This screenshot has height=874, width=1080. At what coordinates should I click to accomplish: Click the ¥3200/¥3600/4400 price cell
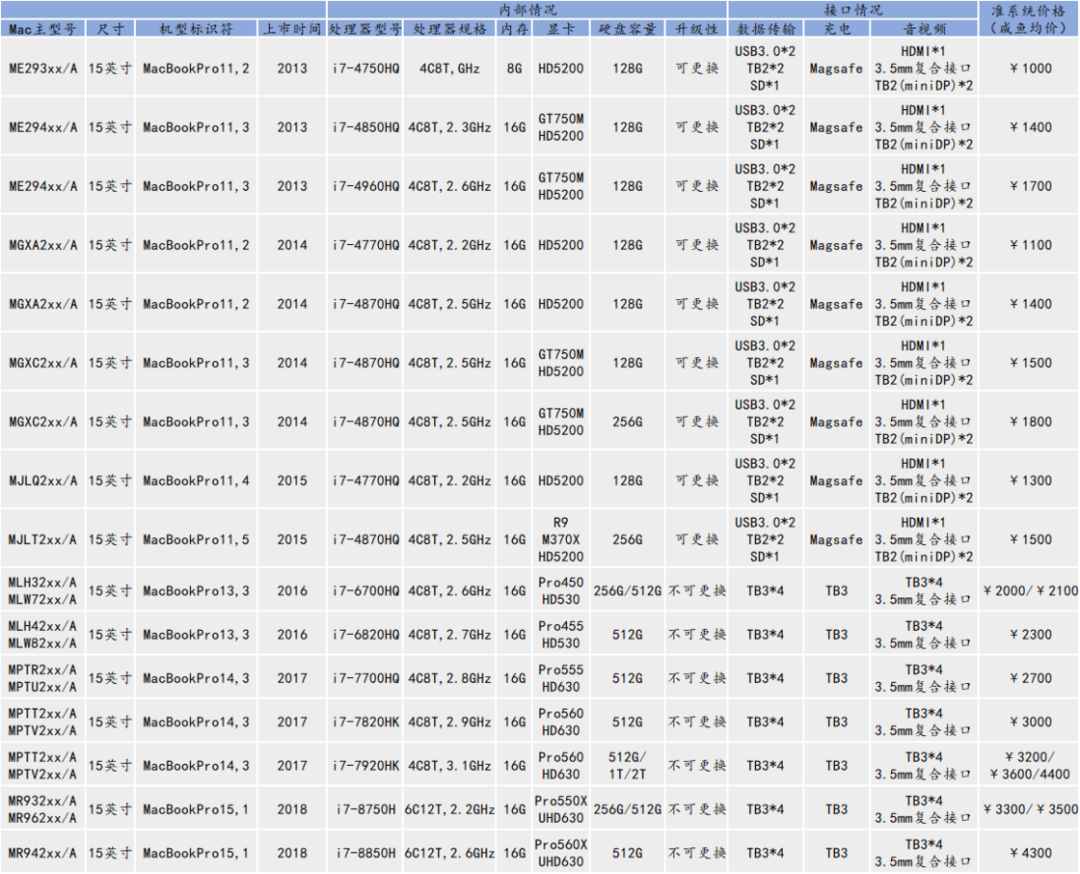click(1029, 766)
